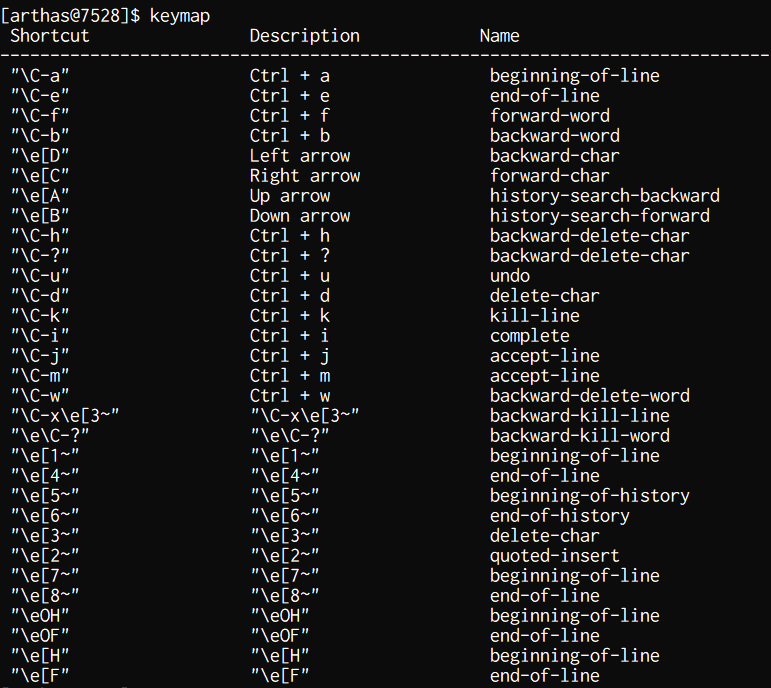Viewport: 771px width, 688px height.
Task: Click the 'backward-delete-word' entry
Action: (x=589, y=395)
